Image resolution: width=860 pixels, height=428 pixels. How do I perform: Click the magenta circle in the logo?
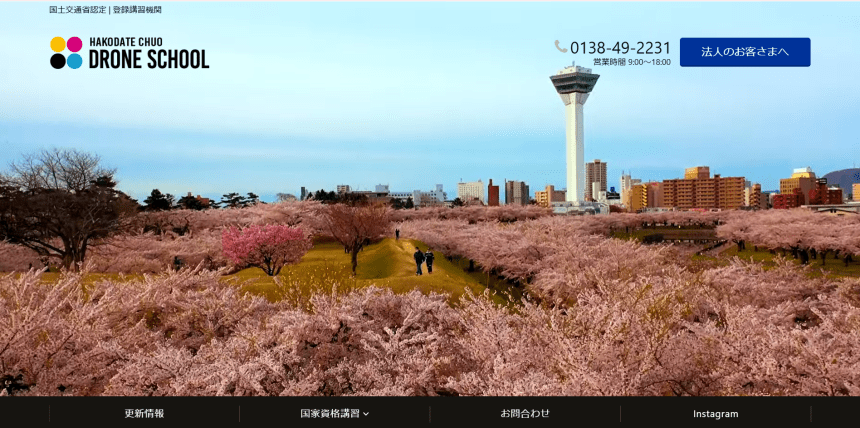pos(74,45)
